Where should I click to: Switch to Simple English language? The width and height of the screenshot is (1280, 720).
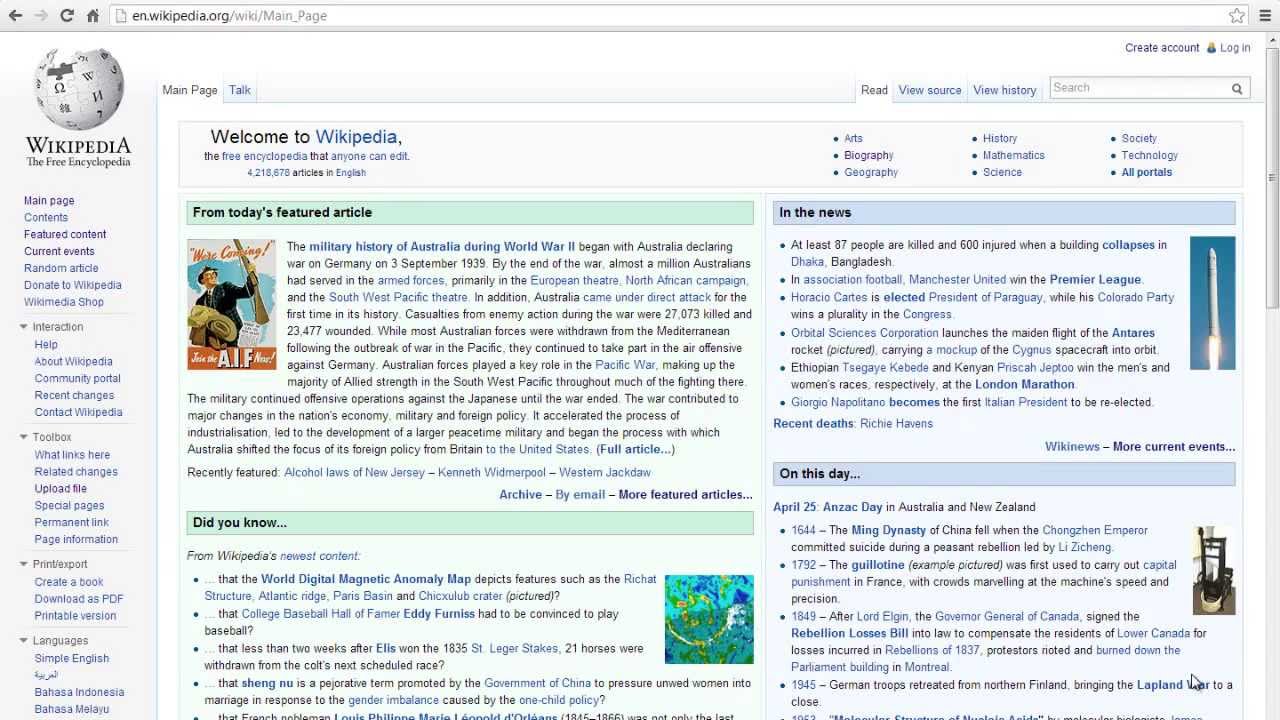[72, 659]
